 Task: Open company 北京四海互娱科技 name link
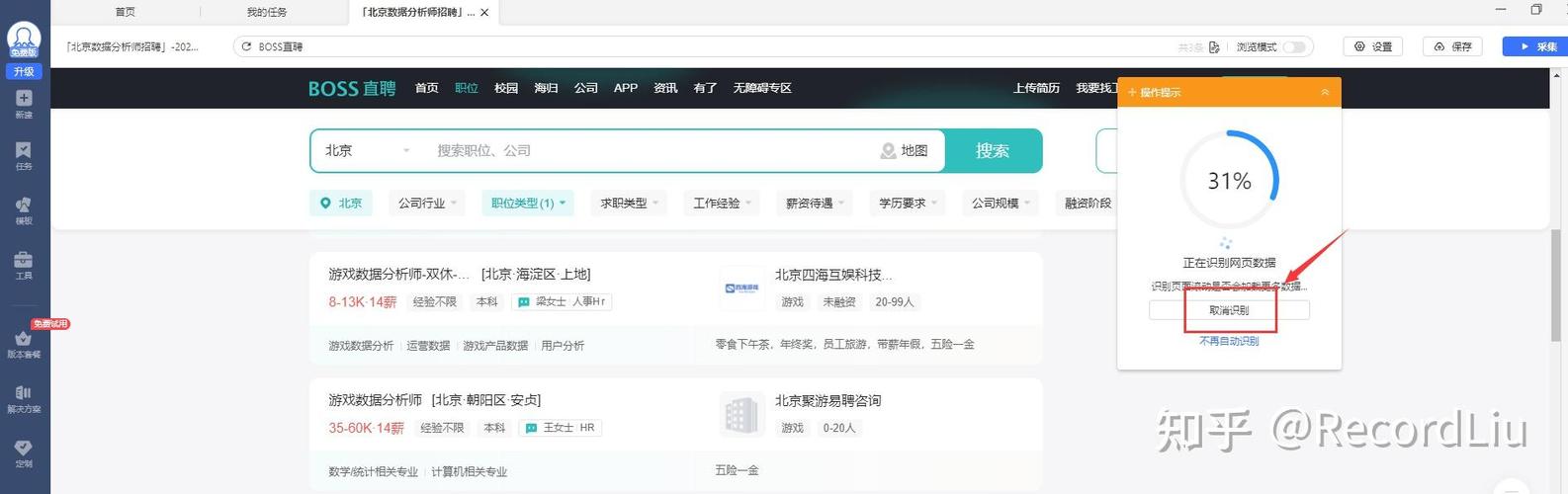pyautogui.click(x=833, y=274)
